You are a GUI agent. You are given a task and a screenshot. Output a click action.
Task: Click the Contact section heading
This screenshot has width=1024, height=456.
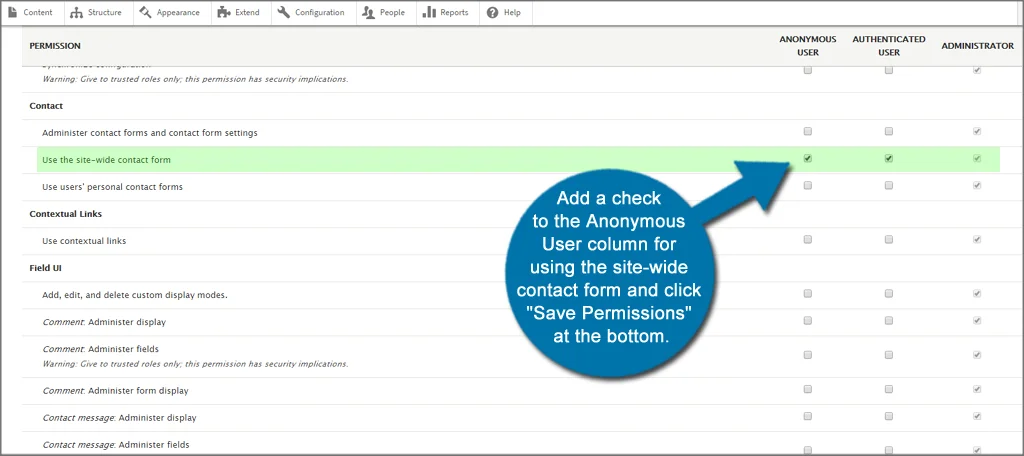46,106
